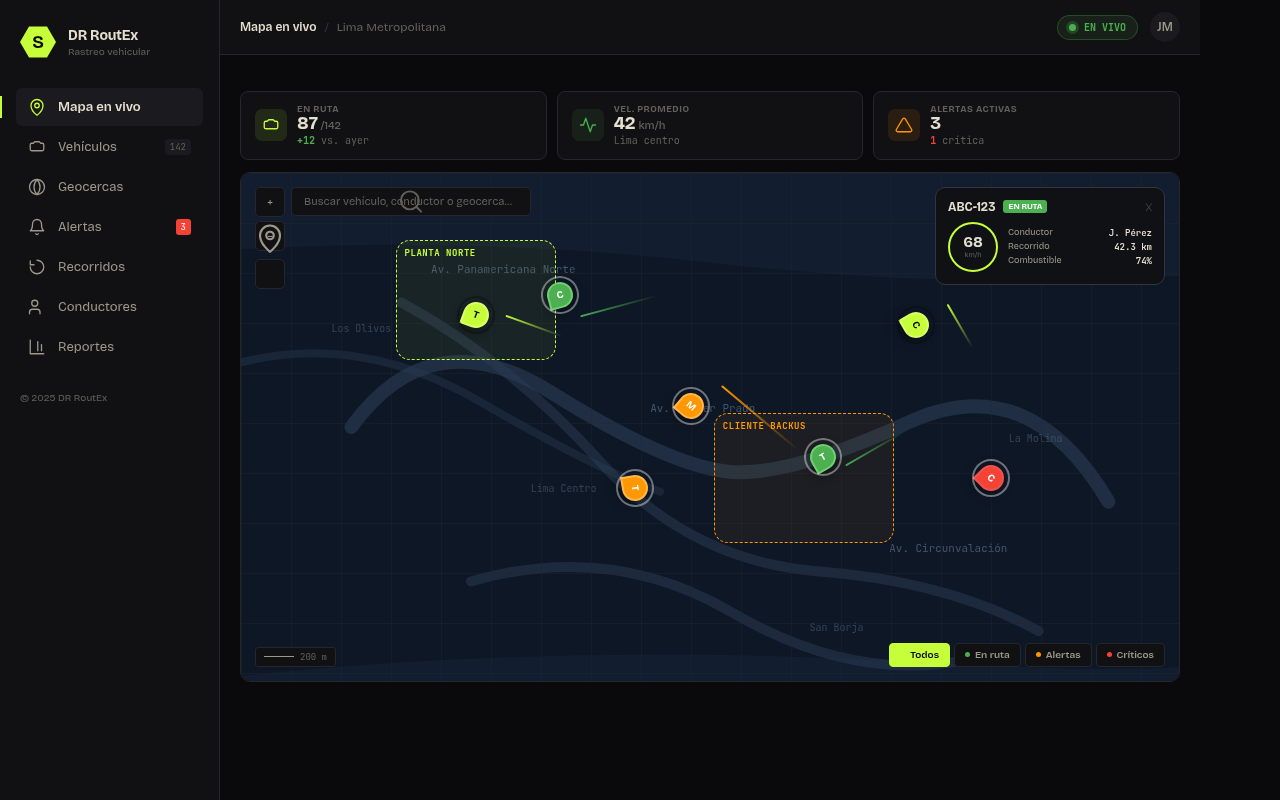Click the Conductores person icon
Image resolution: width=1280 pixels, height=800 pixels.
tap(37, 307)
